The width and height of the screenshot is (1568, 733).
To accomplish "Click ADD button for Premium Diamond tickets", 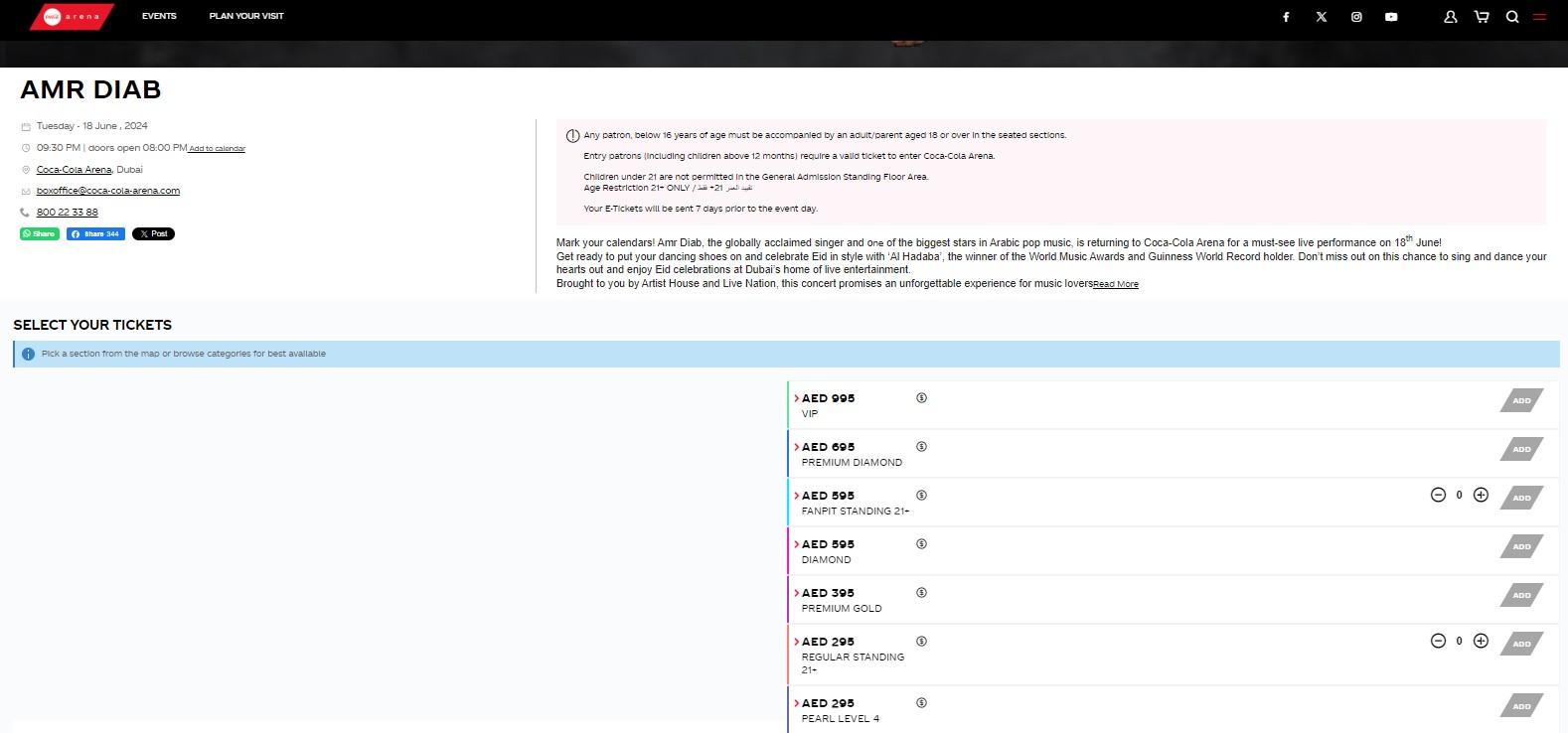I will (x=1521, y=449).
